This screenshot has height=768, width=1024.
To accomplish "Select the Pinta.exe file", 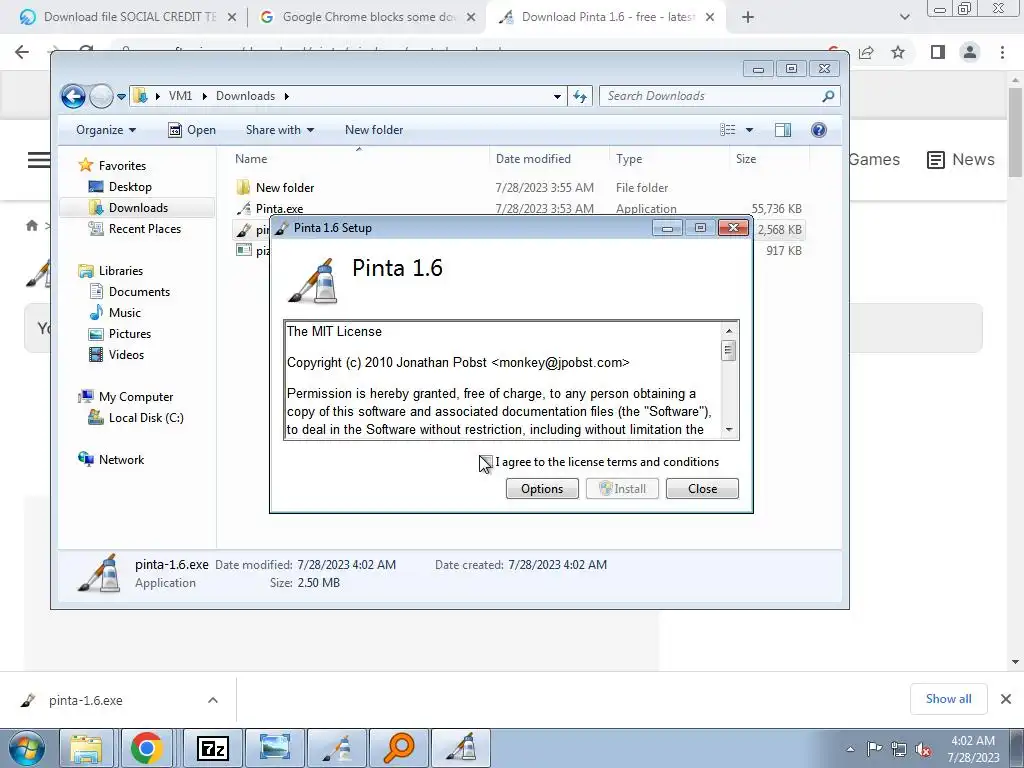I will (279, 209).
